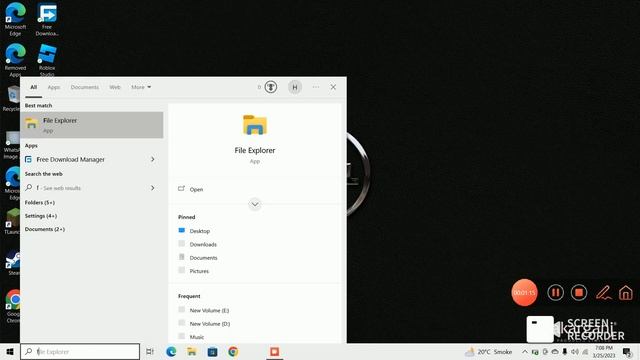Click the recording timer circle
Screen dimensions: 640x360
tap(524, 292)
